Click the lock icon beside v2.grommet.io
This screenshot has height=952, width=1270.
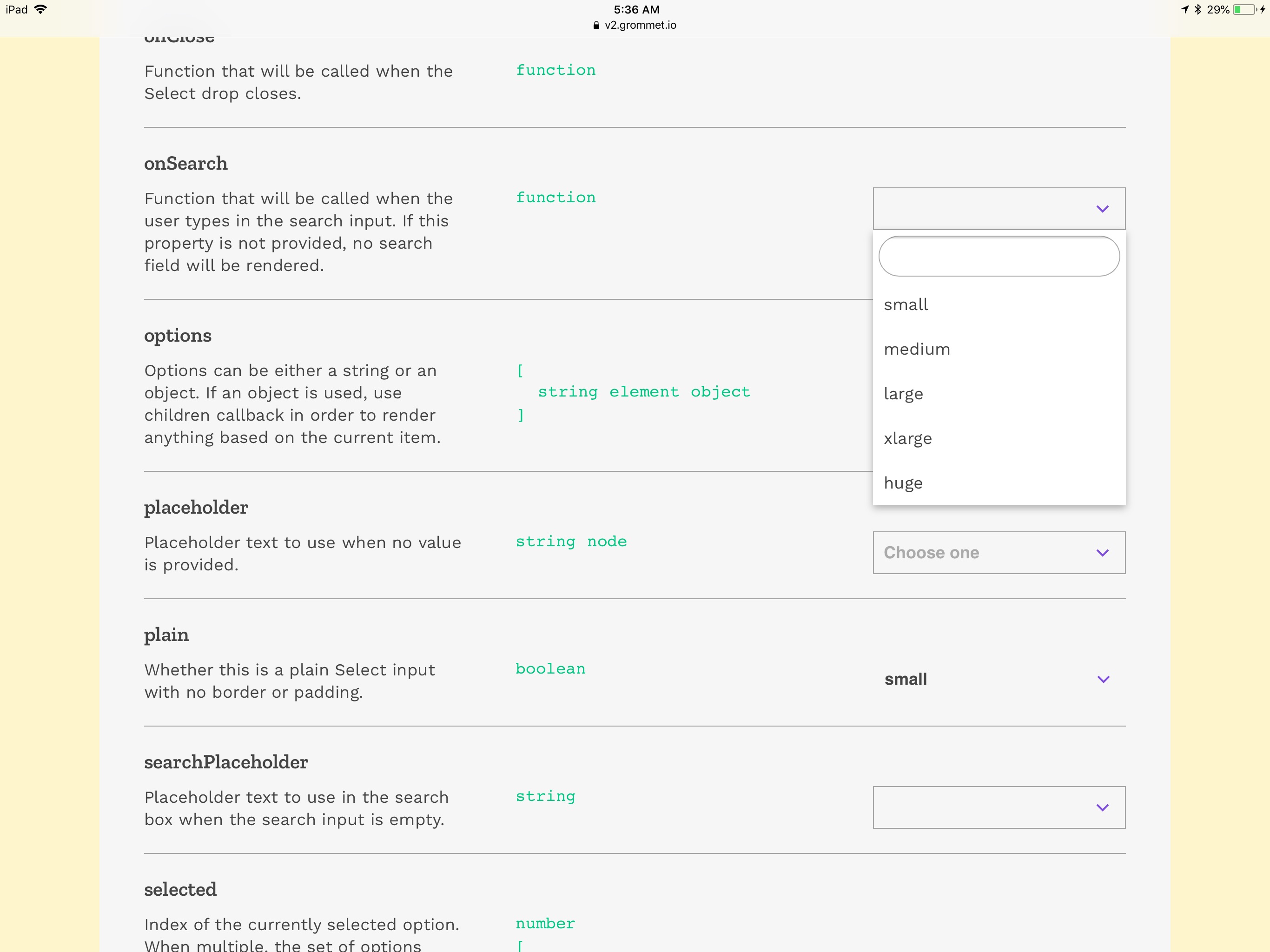[x=595, y=25]
